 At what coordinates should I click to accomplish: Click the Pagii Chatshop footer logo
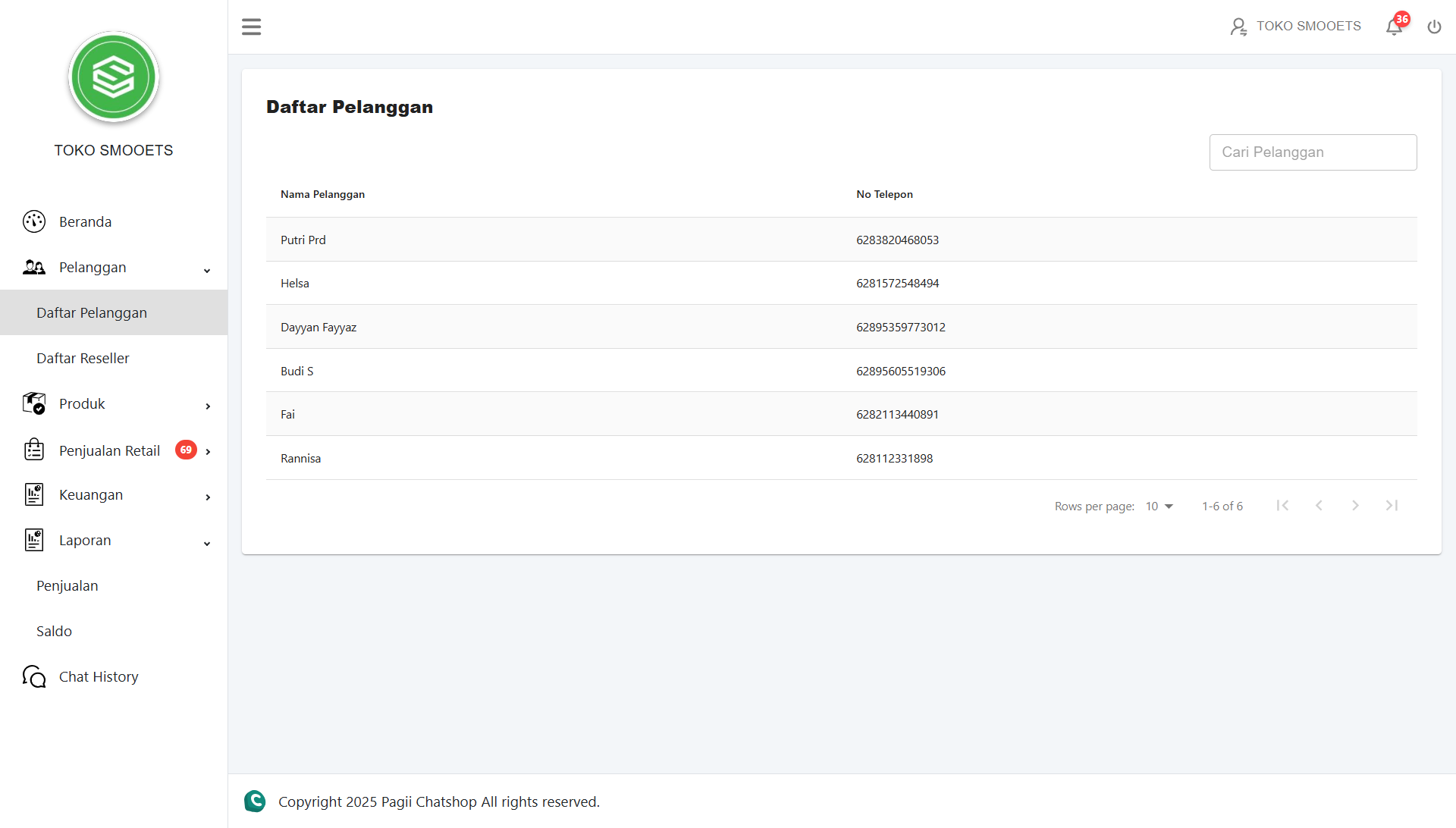point(255,801)
